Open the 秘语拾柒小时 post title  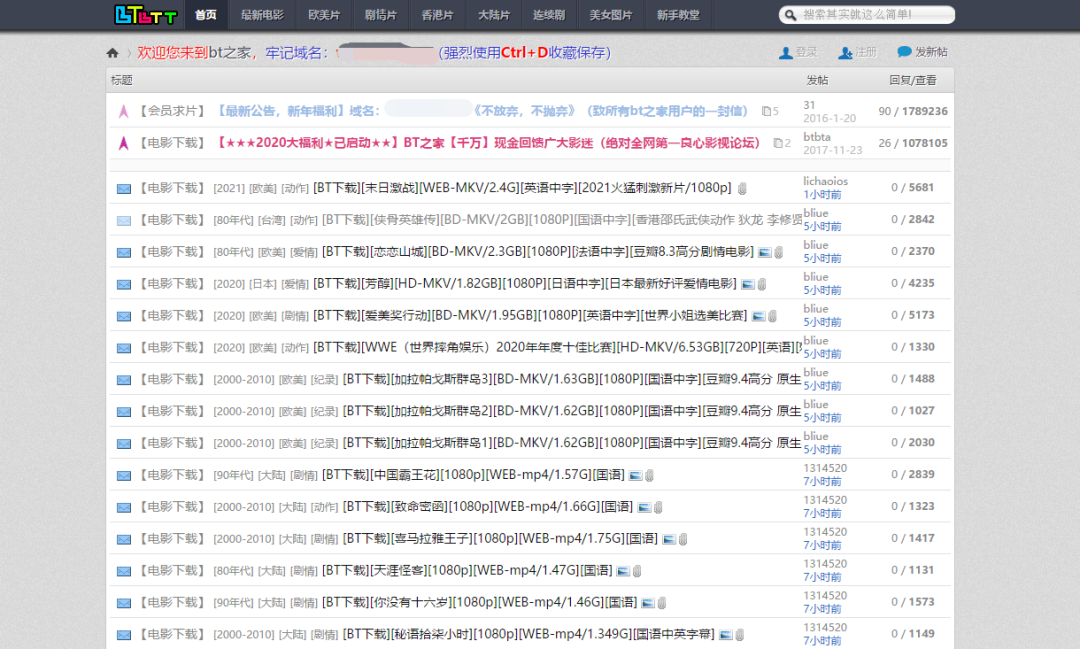(528, 635)
